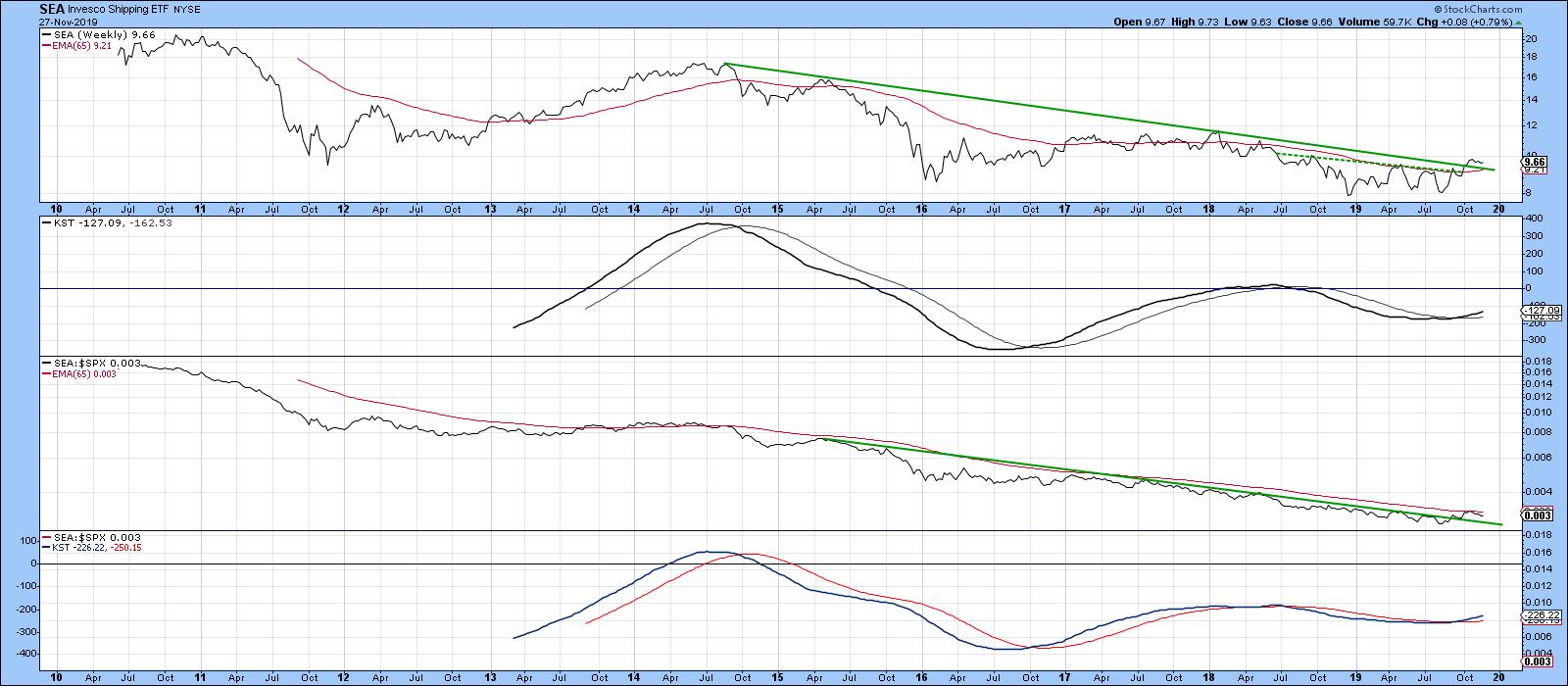
Task: Click the 9.66 last-price tag on price axis
Action: 1534,162
